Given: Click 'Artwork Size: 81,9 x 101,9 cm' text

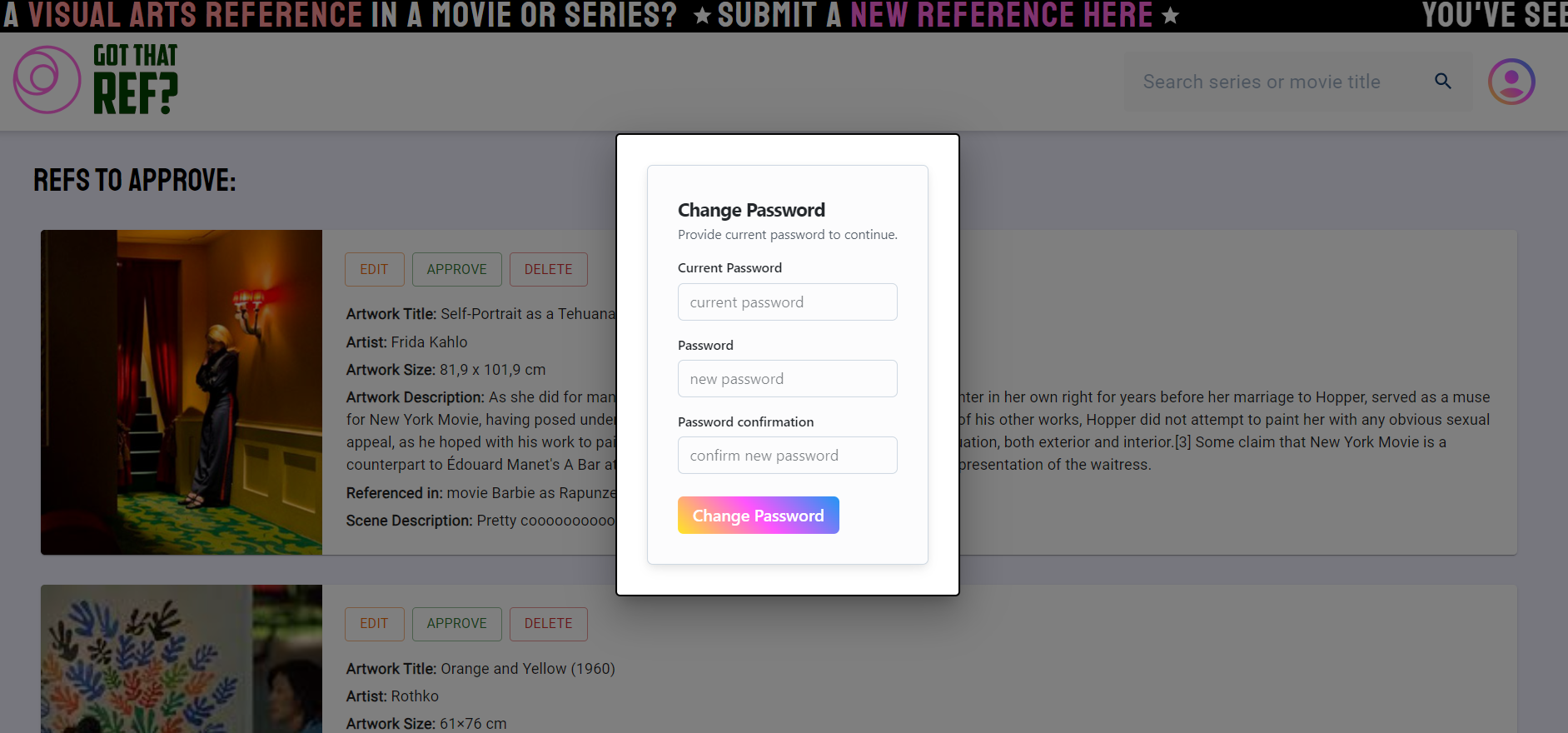Looking at the screenshot, I should click(446, 369).
